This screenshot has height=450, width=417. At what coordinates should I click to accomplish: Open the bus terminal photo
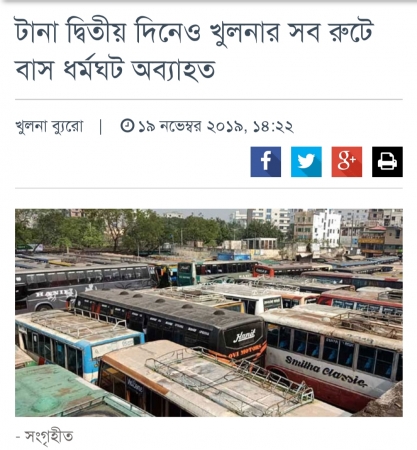tap(209, 313)
